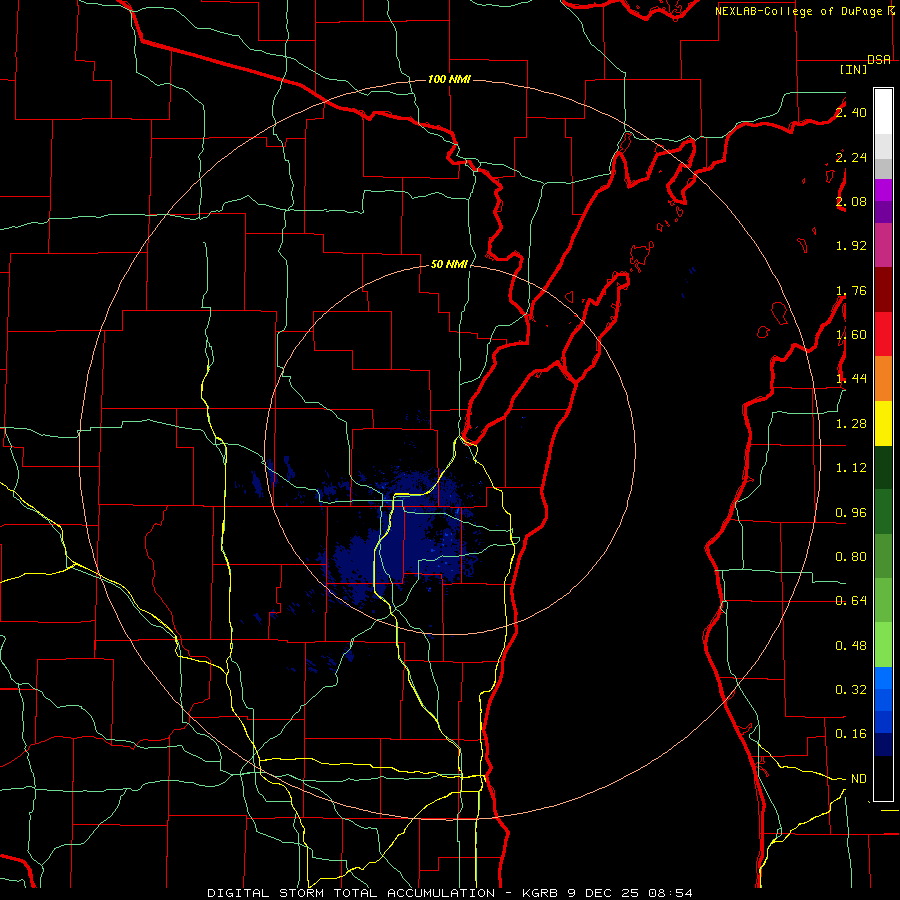Click the 100 NMI range ring label

coord(449,79)
